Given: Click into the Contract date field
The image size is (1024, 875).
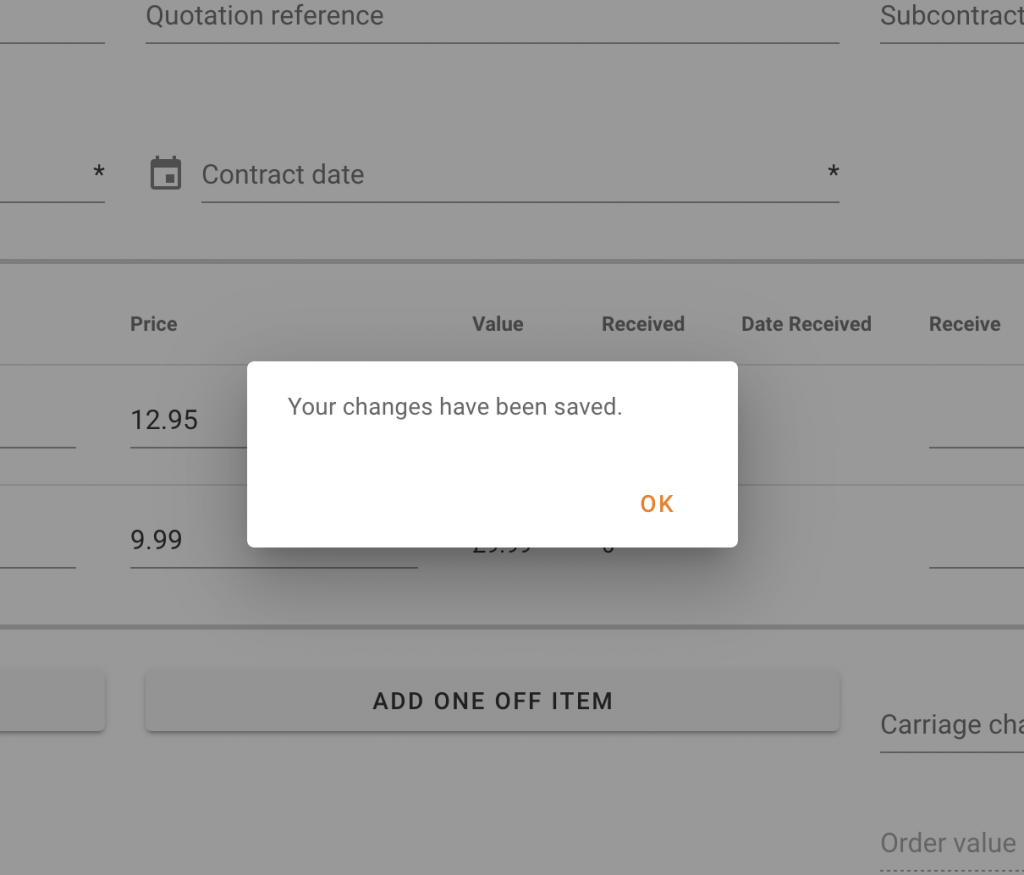Looking at the screenshot, I should (x=510, y=175).
